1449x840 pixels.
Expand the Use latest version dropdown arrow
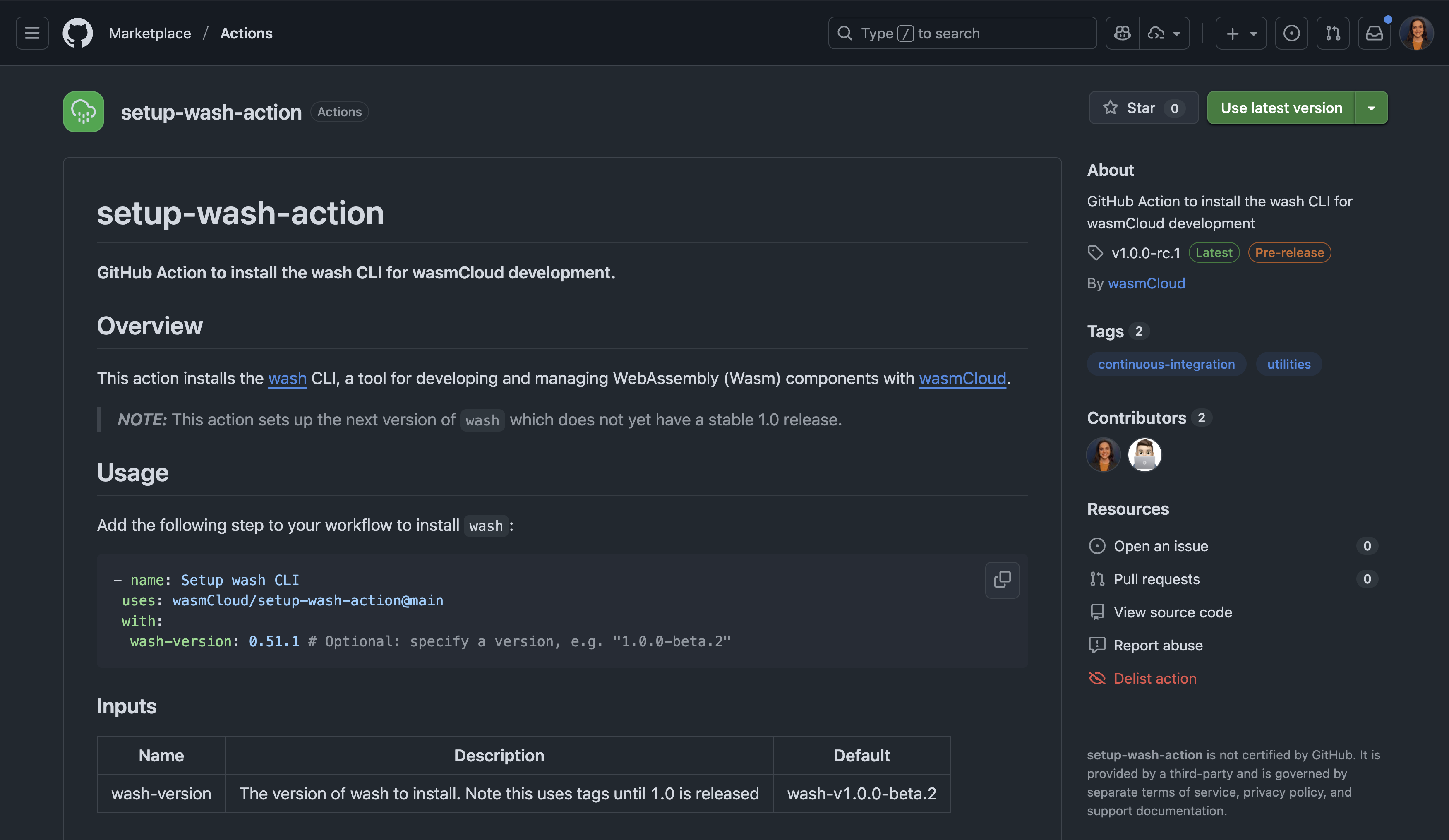point(1372,108)
